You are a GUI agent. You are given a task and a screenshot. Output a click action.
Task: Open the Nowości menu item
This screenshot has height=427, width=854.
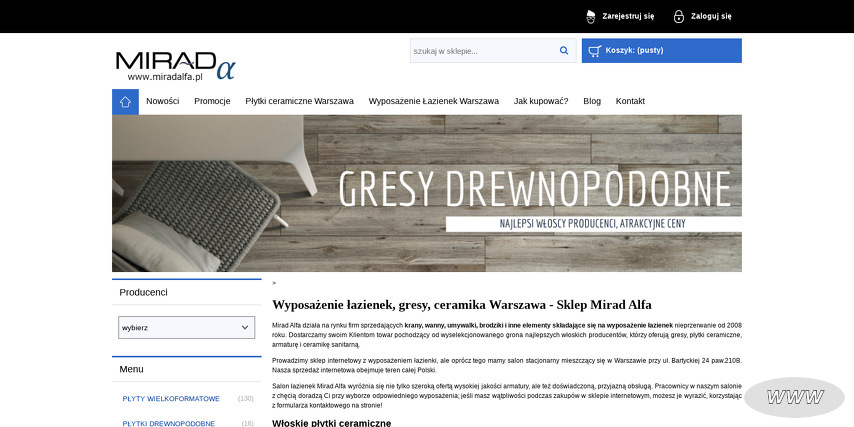(162, 101)
